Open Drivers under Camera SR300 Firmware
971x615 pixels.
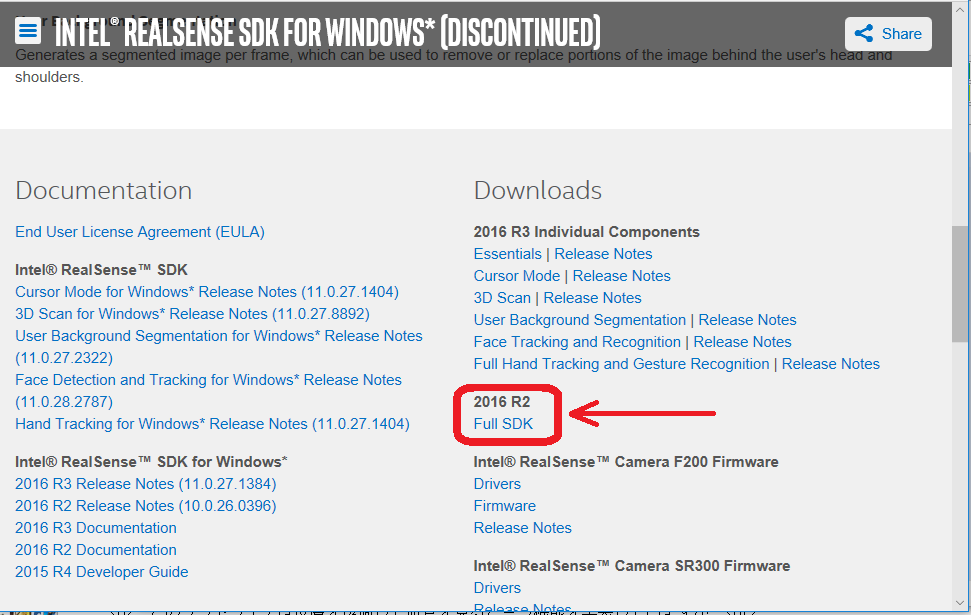[497, 588]
